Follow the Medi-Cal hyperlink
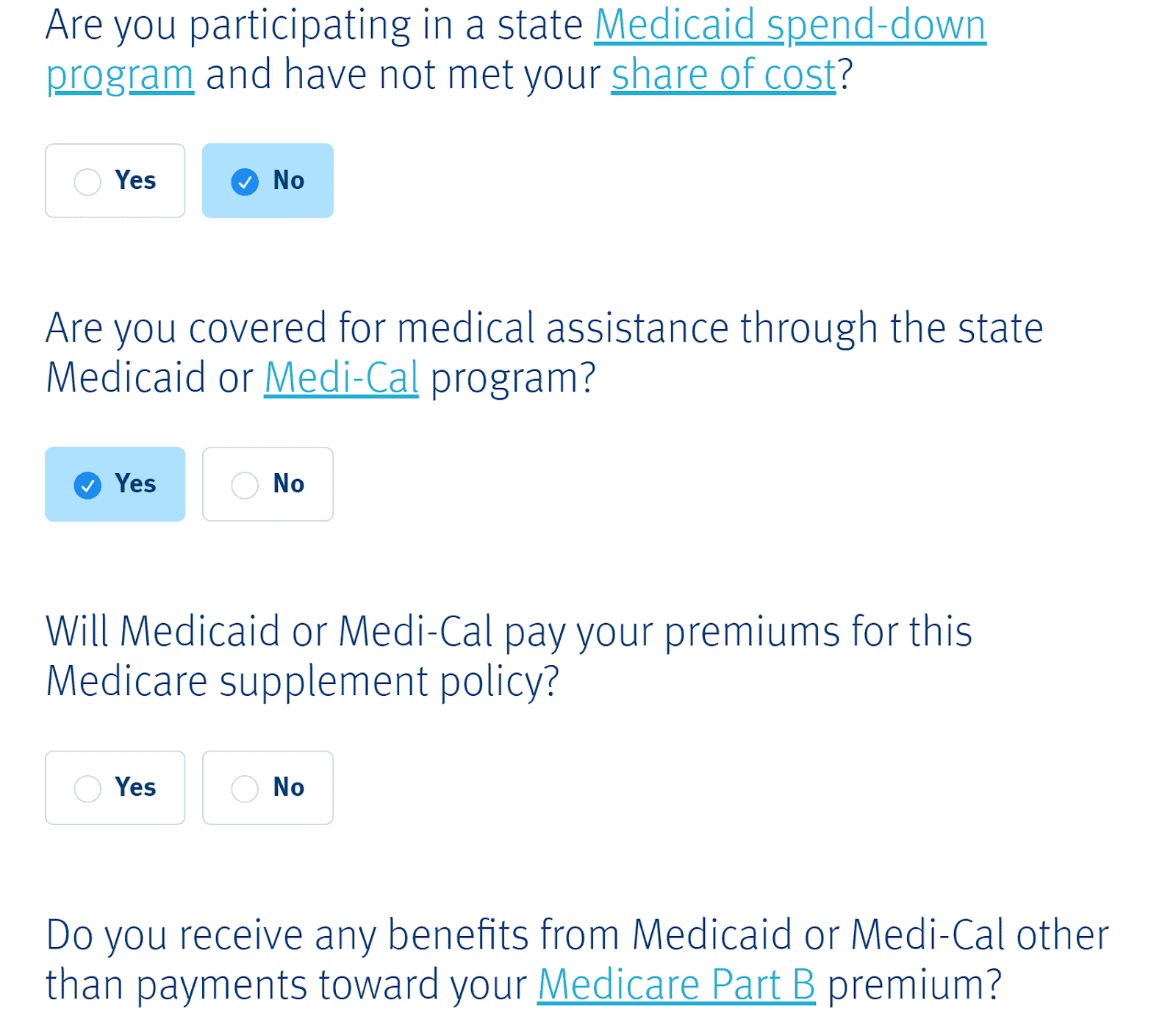This screenshot has height=1036, width=1176. click(341, 378)
